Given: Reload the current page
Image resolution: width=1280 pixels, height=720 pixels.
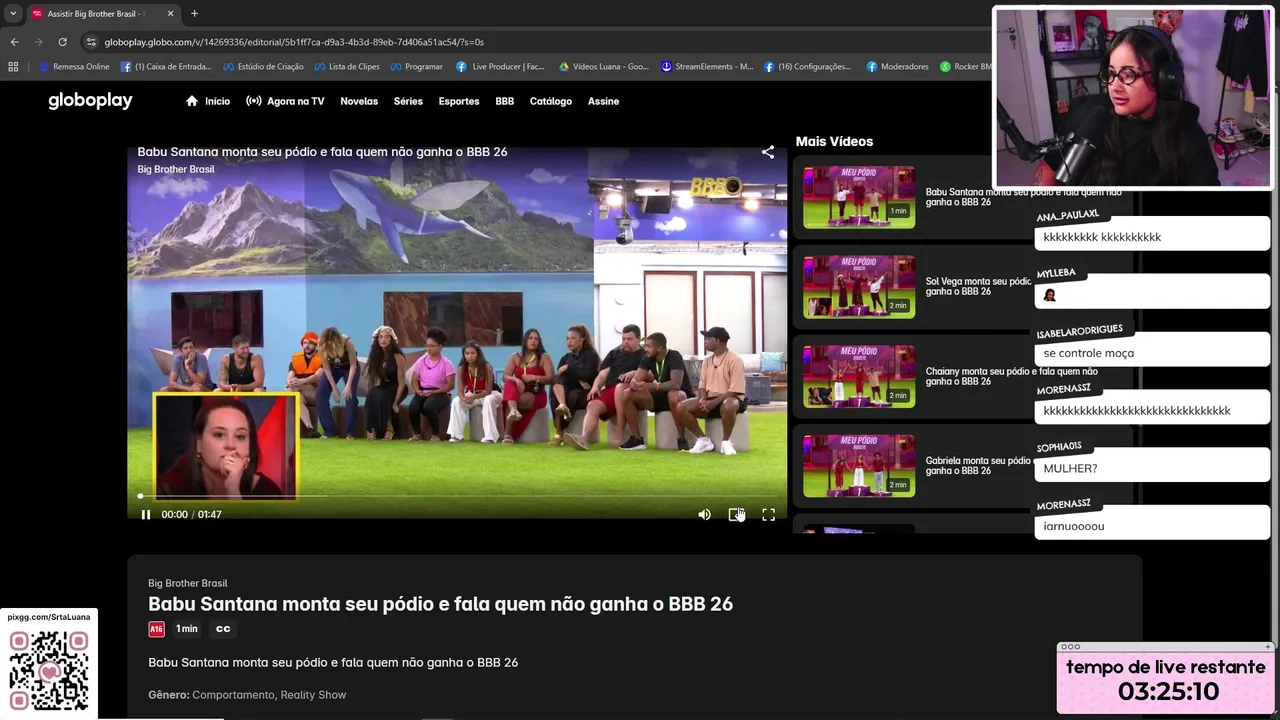Looking at the screenshot, I should click(62, 42).
